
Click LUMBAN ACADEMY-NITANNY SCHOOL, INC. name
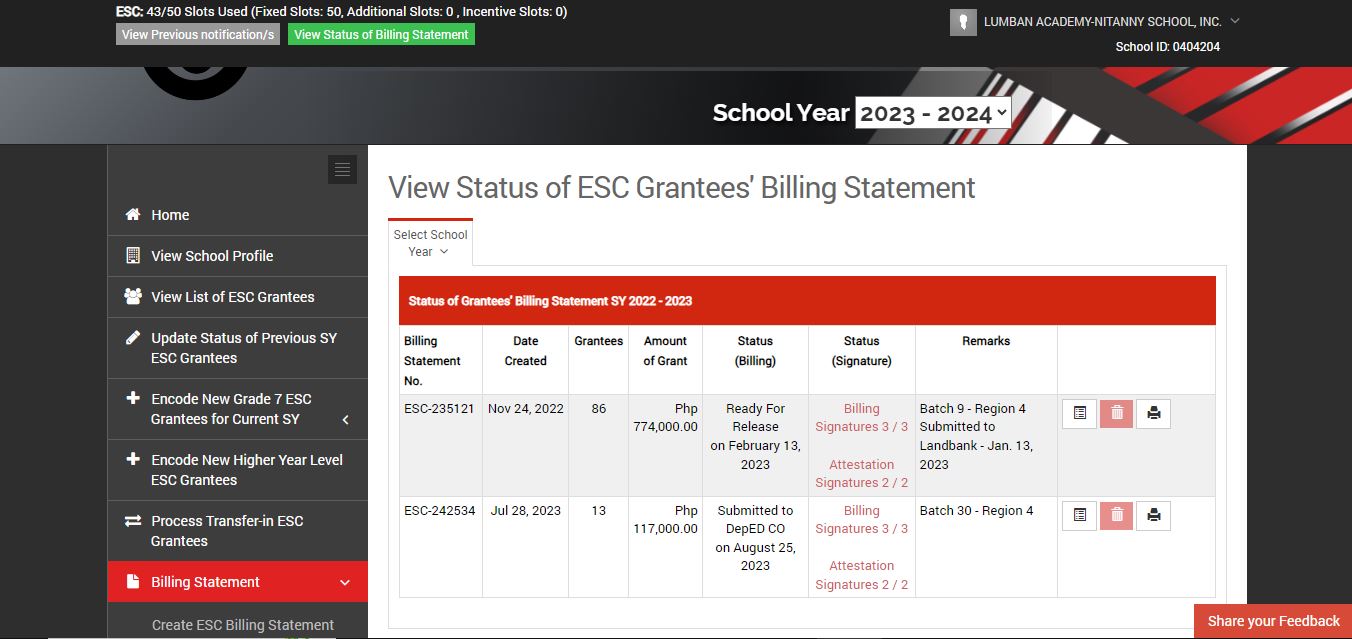click(x=1103, y=22)
